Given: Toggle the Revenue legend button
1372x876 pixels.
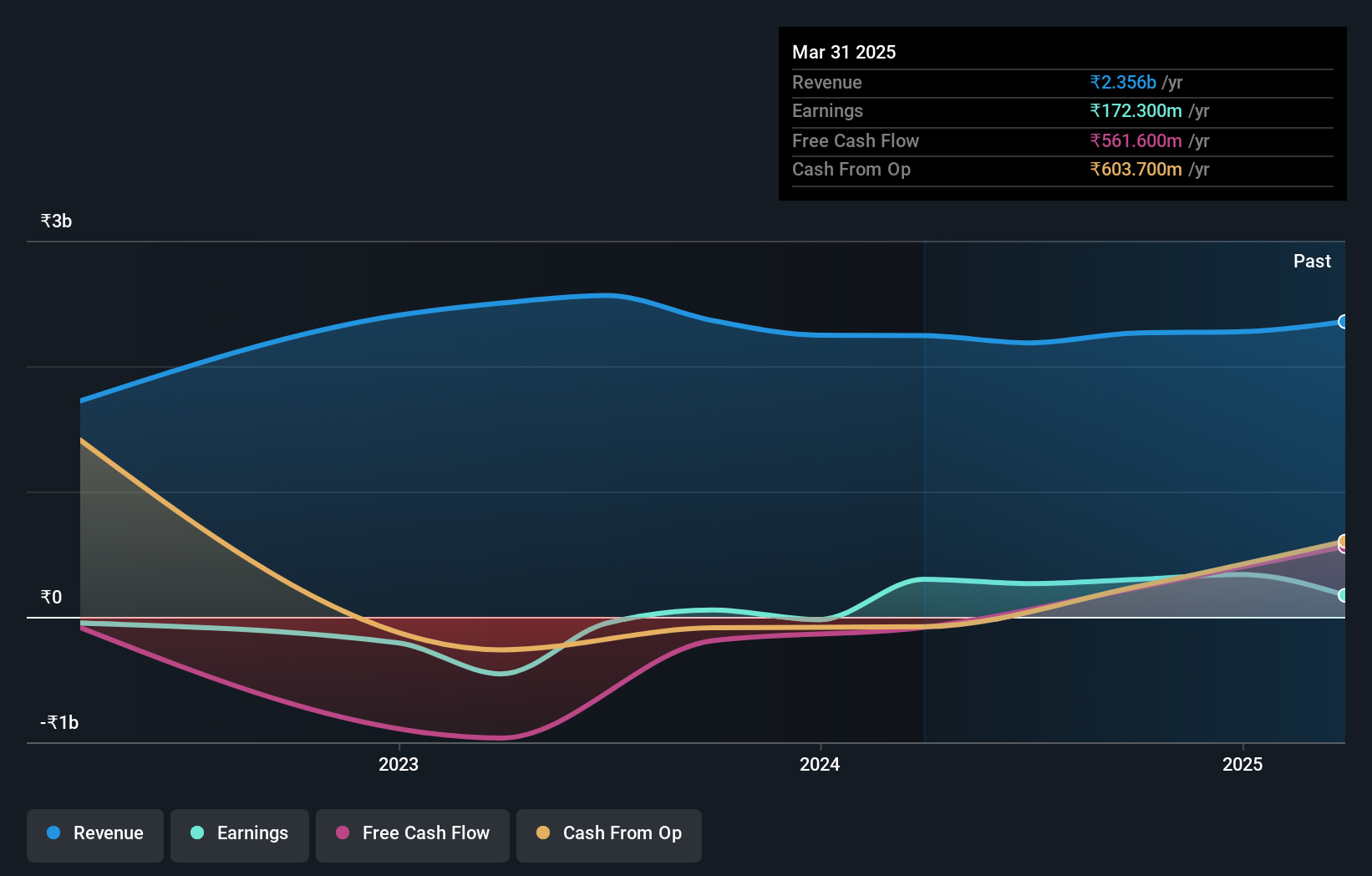Looking at the screenshot, I should pos(95,835).
